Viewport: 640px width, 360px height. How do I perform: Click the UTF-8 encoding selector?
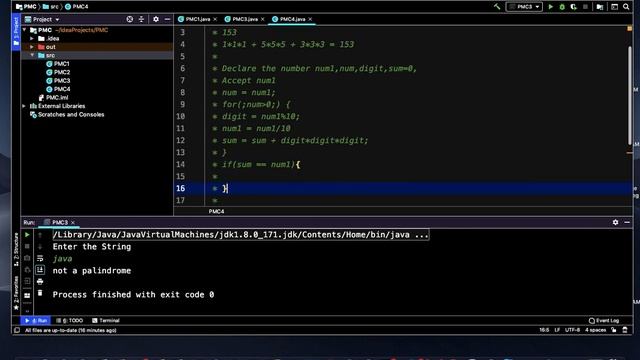tap(572, 330)
